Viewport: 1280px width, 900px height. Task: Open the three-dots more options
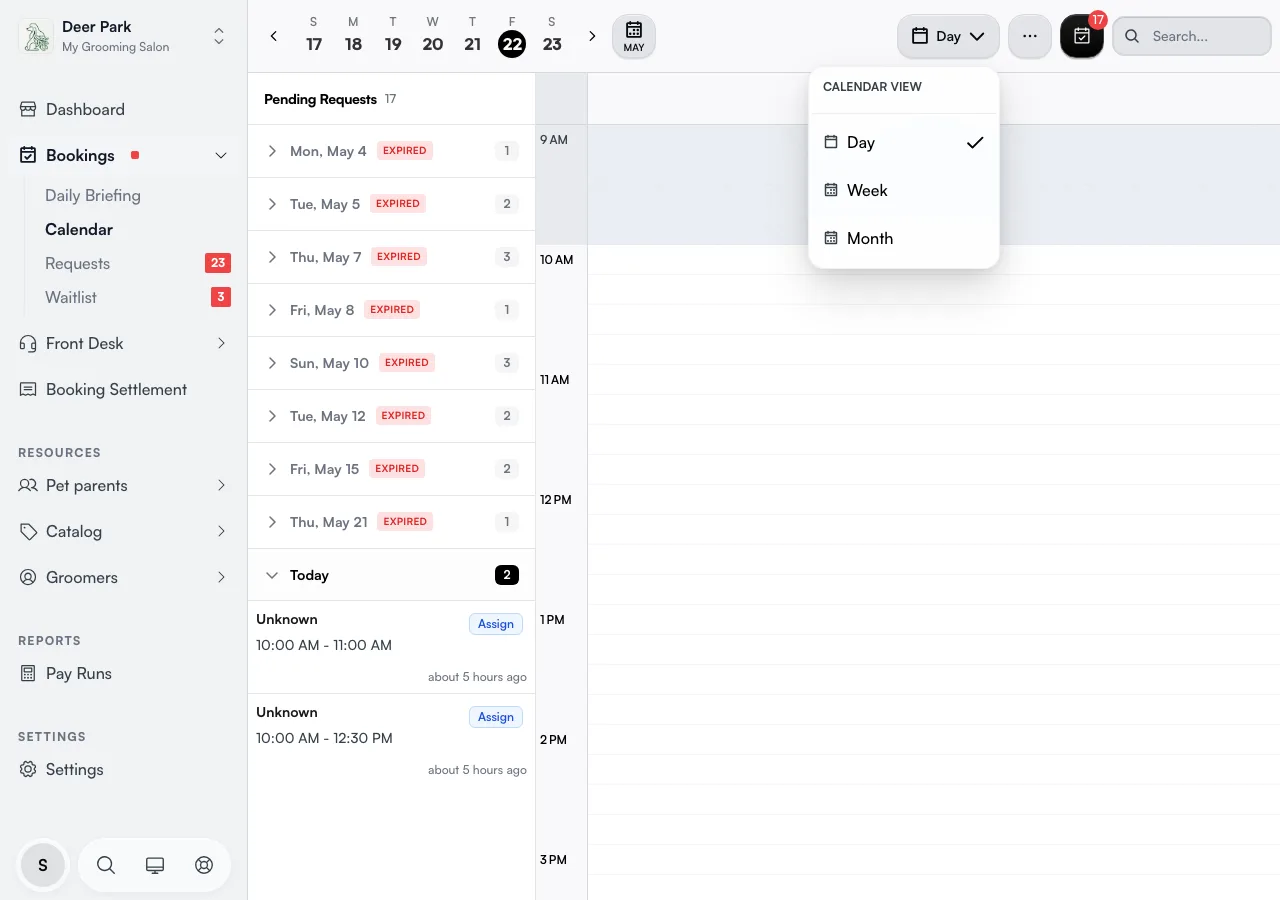1030,36
